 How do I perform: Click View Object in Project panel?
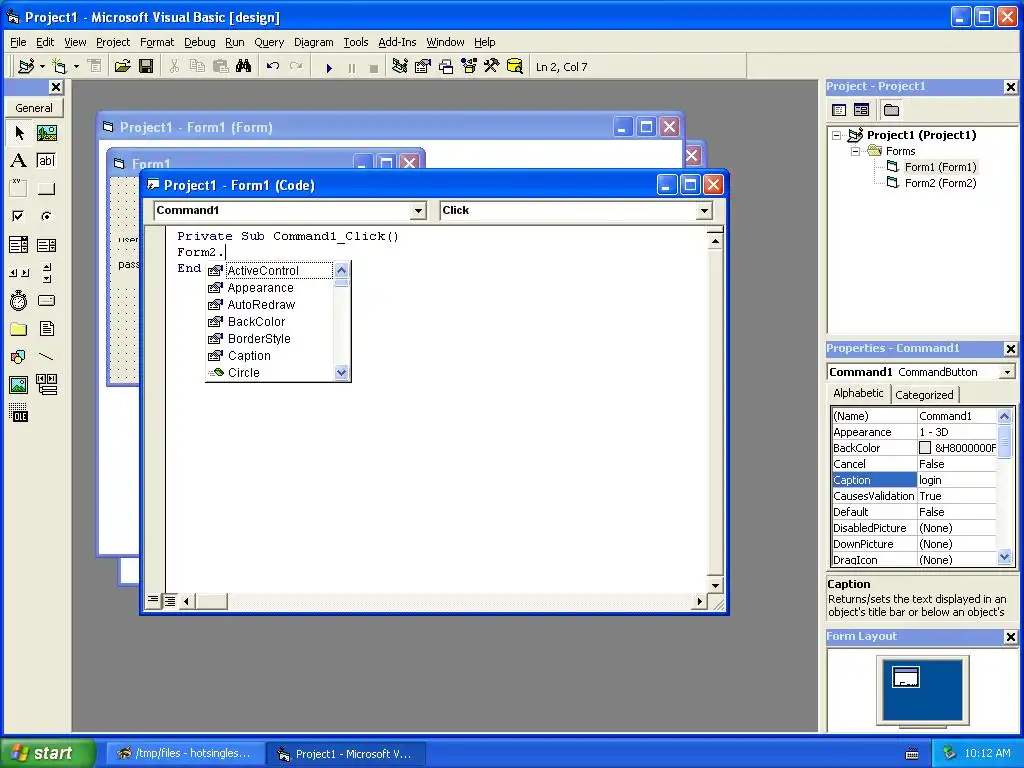[x=861, y=110]
